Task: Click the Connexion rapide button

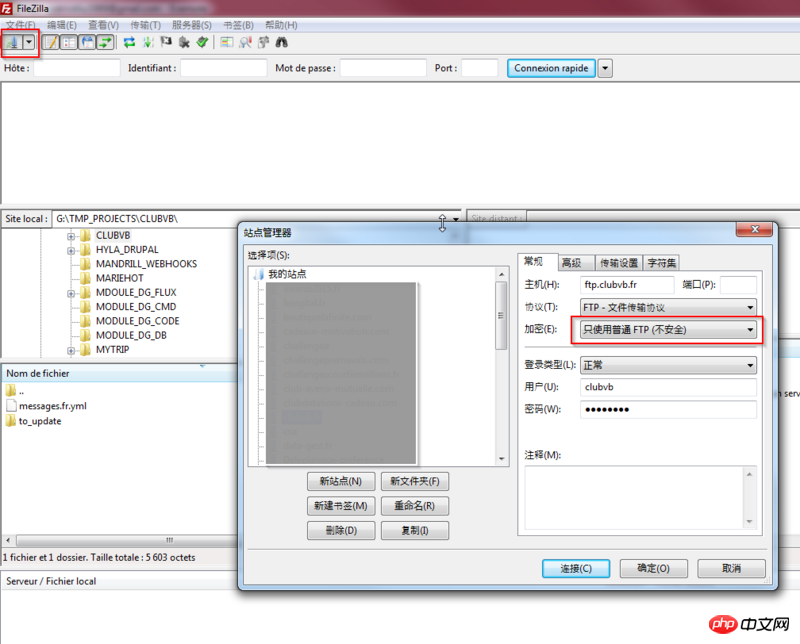Action: click(x=551, y=68)
